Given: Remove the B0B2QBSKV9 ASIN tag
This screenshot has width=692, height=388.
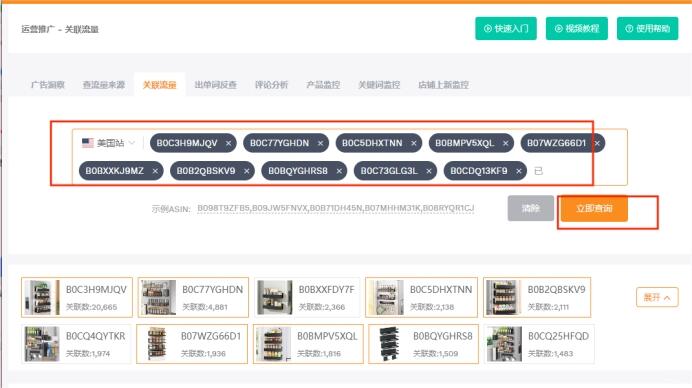Looking at the screenshot, I should tap(246, 171).
